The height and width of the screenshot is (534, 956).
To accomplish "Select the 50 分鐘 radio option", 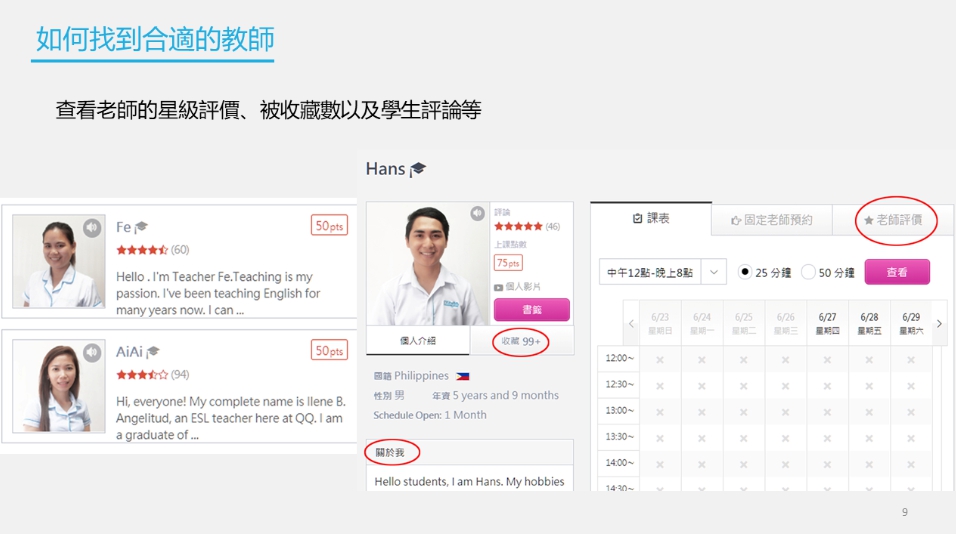I will coord(809,272).
